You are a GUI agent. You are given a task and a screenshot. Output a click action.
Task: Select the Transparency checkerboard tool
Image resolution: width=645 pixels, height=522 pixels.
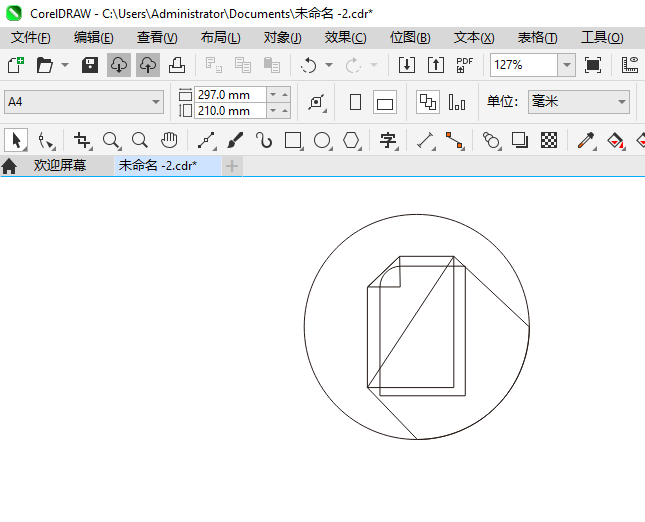pyautogui.click(x=549, y=140)
